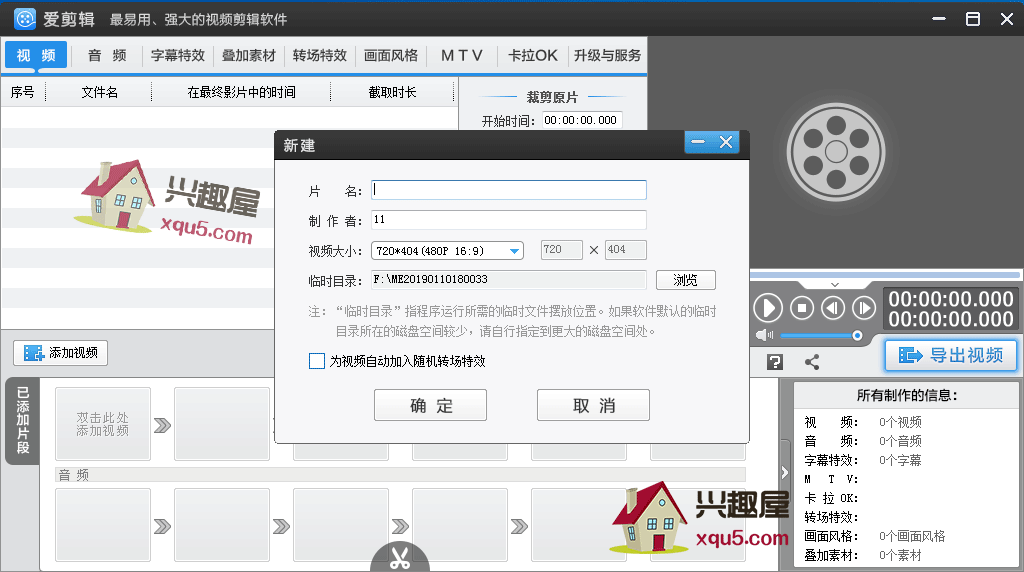1024x572 pixels.
Task: Step forward one frame in preview
Action: pos(864,308)
